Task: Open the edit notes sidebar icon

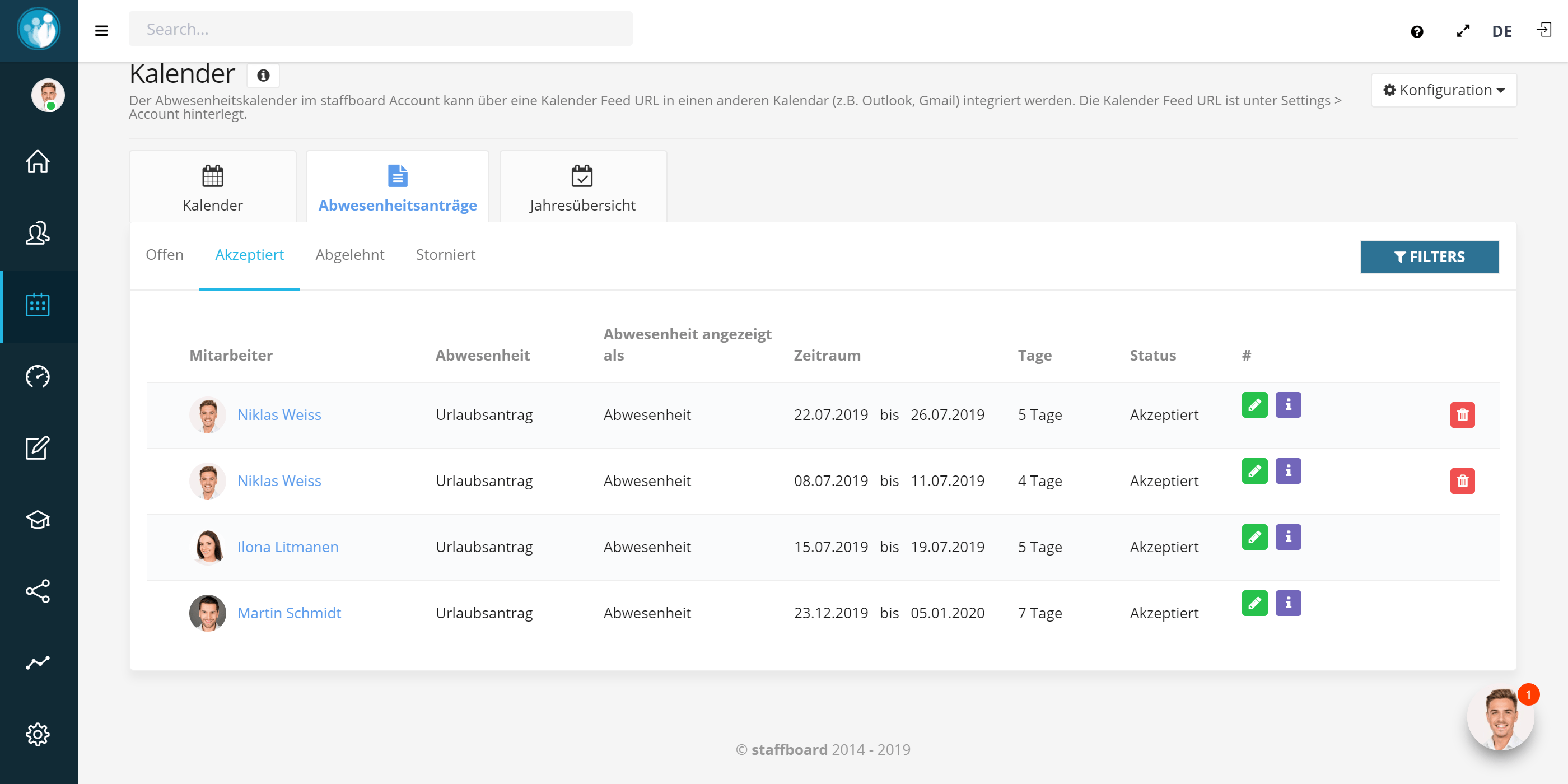Action: [x=38, y=448]
